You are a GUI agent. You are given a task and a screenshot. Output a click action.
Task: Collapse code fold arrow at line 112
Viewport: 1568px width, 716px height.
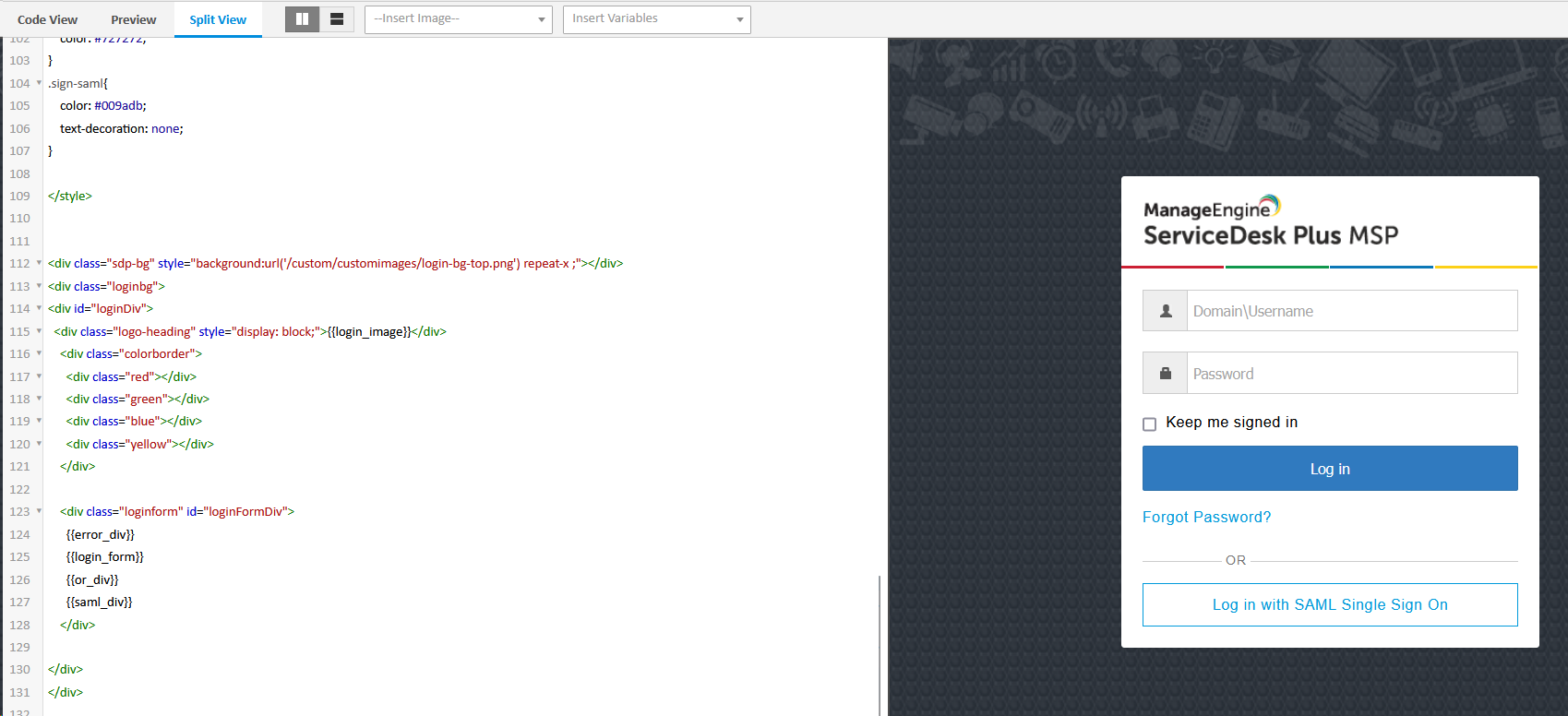[39, 263]
